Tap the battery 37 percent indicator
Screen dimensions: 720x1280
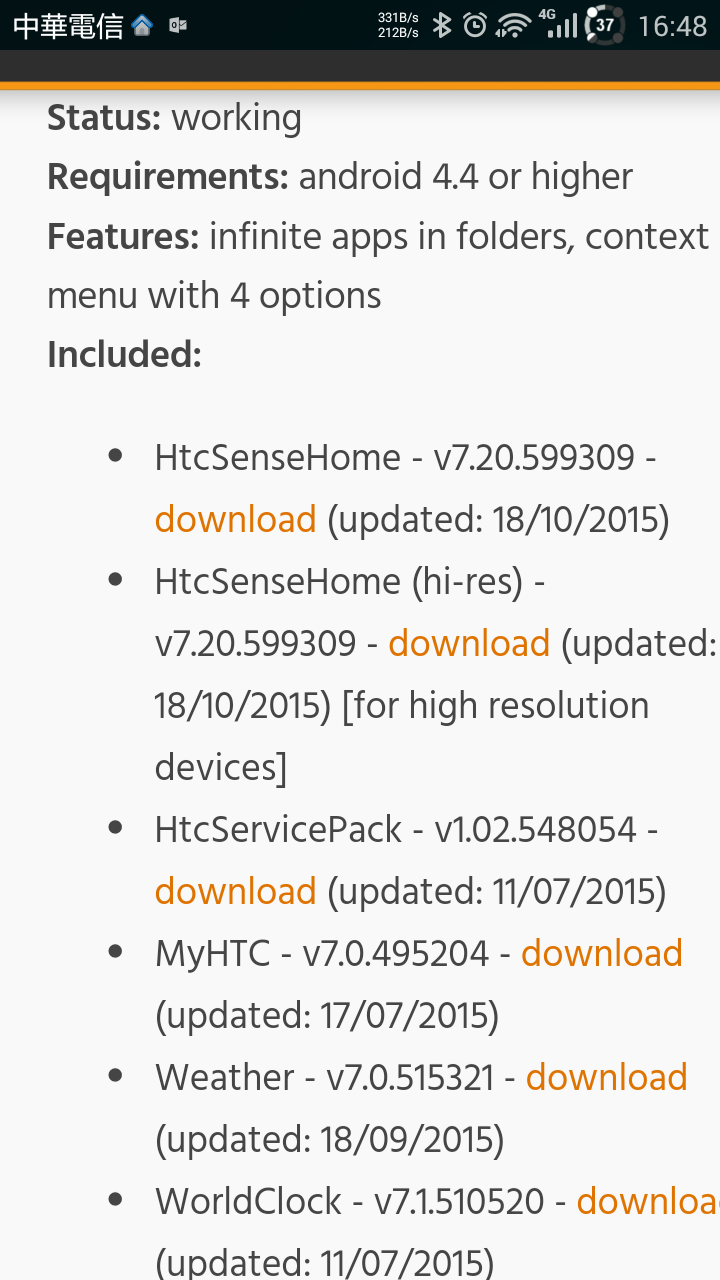604,25
